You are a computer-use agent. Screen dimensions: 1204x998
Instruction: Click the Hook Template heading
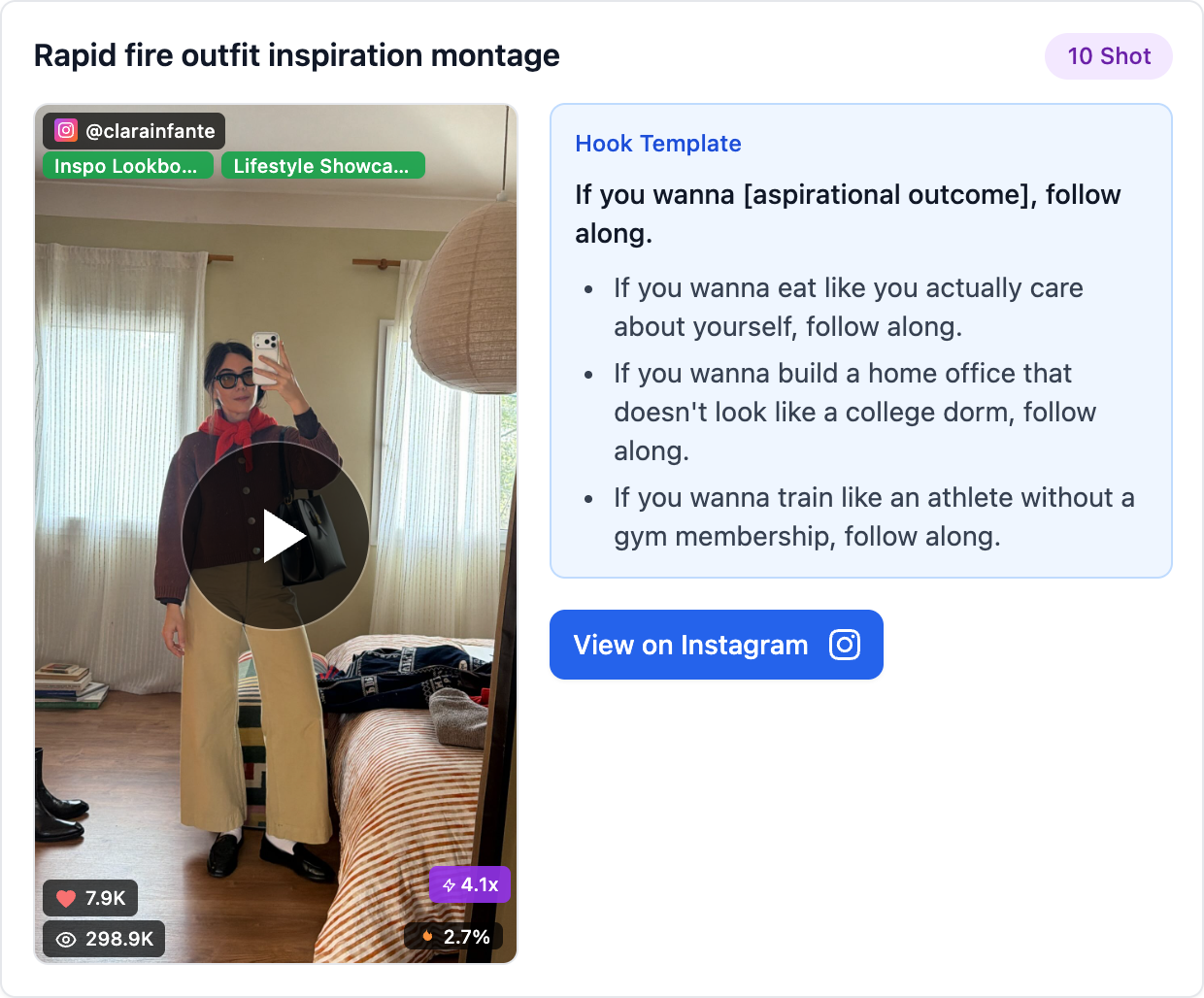[x=658, y=144]
